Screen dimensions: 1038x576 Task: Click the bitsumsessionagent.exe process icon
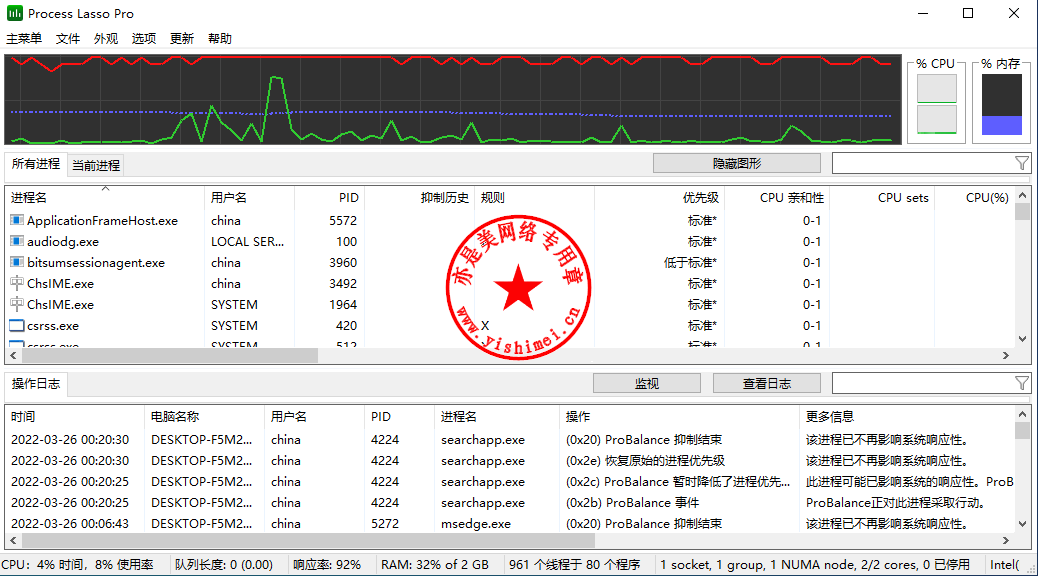pos(17,262)
